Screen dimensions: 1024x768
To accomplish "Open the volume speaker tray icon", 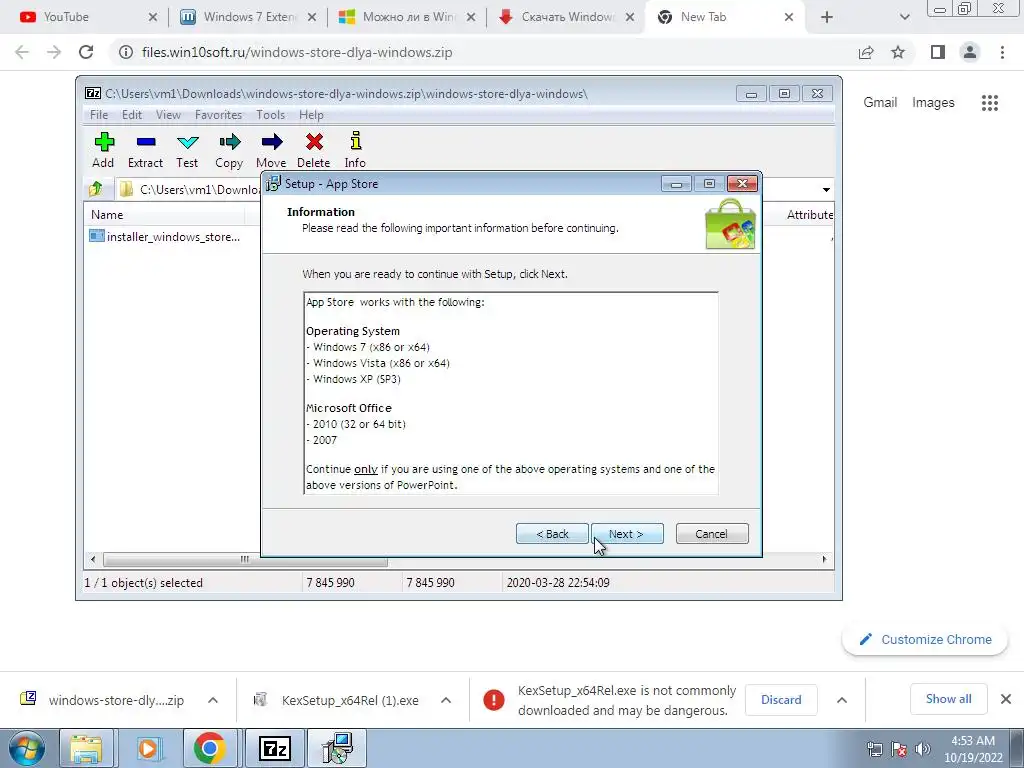I will [x=923, y=749].
